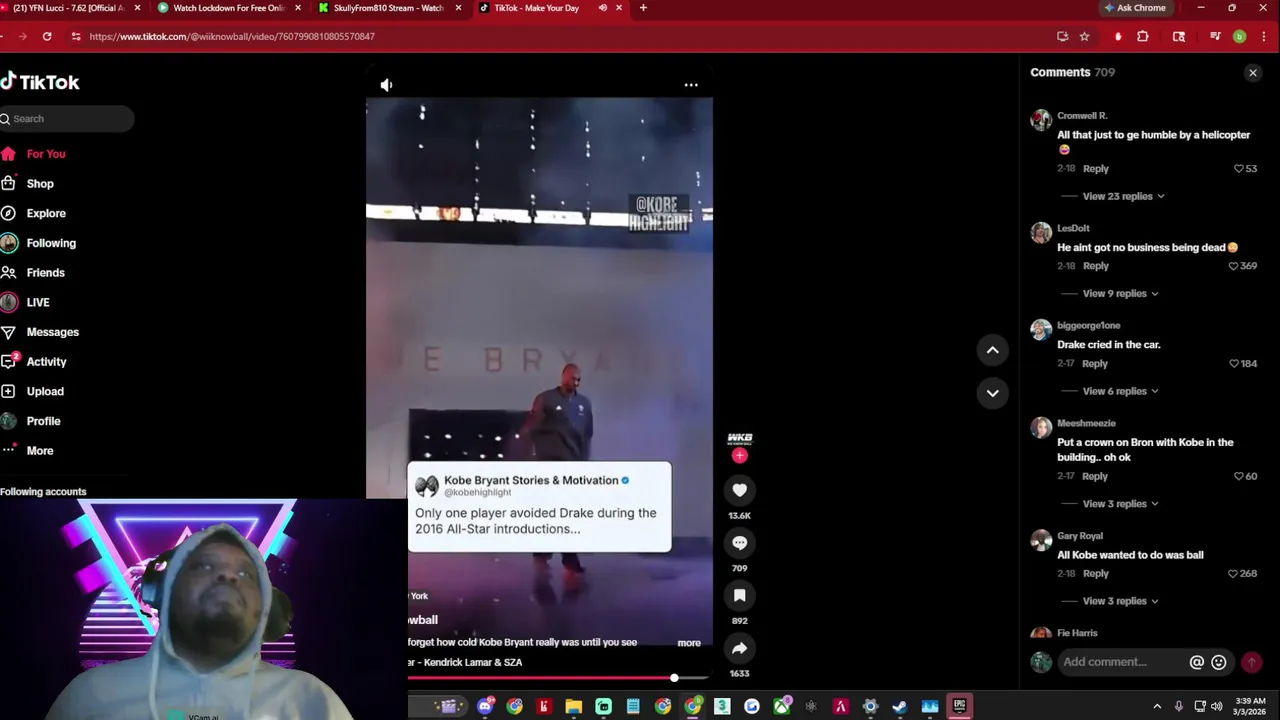1280x720 pixels.
Task: Like LesDolt's comment
Action: [1233, 266]
